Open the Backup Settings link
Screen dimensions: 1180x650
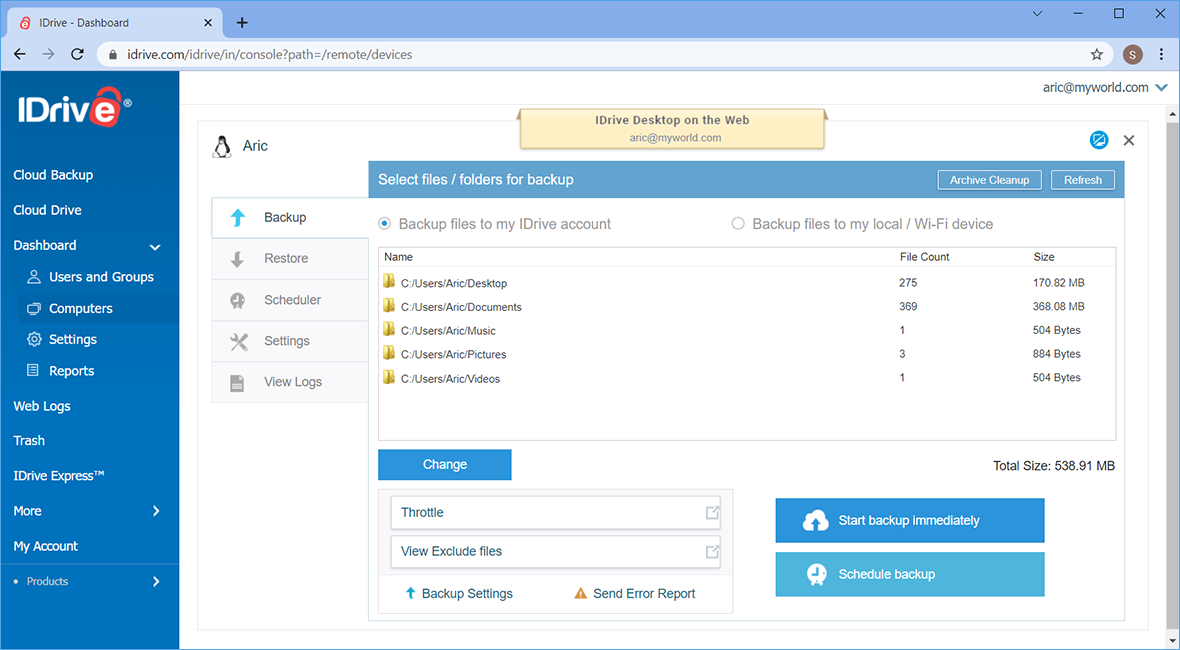pyautogui.click(x=467, y=594)
